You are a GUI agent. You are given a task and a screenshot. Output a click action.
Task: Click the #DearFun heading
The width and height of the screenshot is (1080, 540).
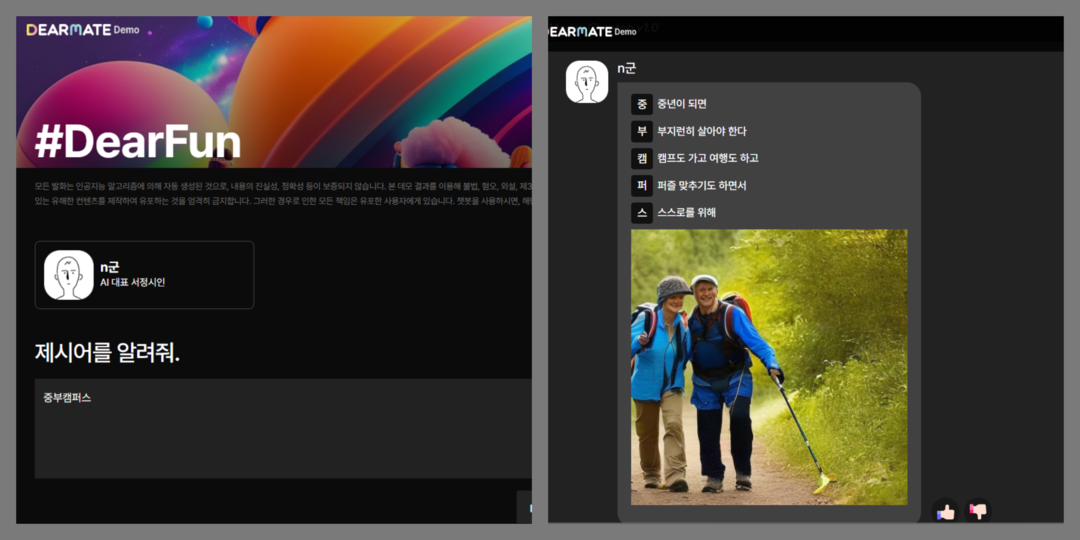click(x=137, y=143)
